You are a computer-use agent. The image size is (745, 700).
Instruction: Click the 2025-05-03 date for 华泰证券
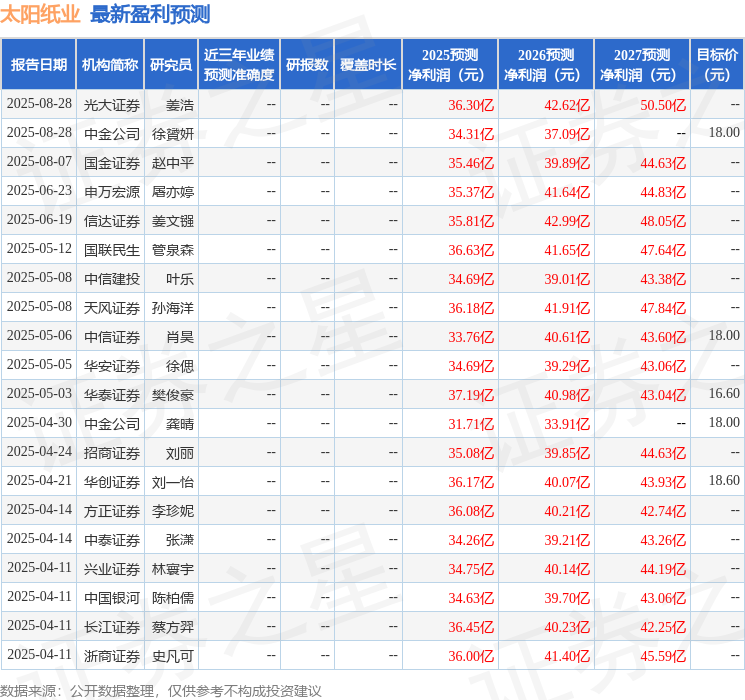39,393
